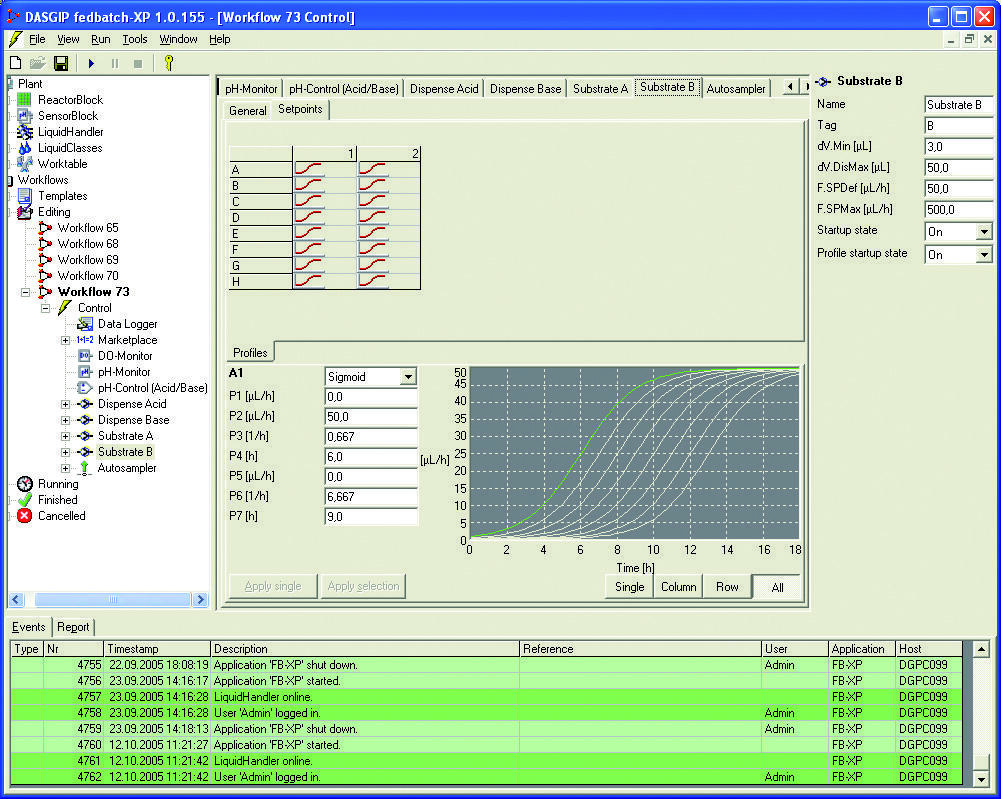Select the ReactorBlock grid icon

pyautogui.click(x=25, y=100)
